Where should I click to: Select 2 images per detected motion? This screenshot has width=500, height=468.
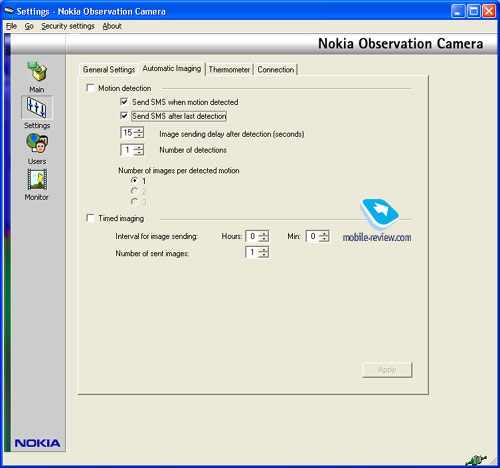tap(134, 191)
